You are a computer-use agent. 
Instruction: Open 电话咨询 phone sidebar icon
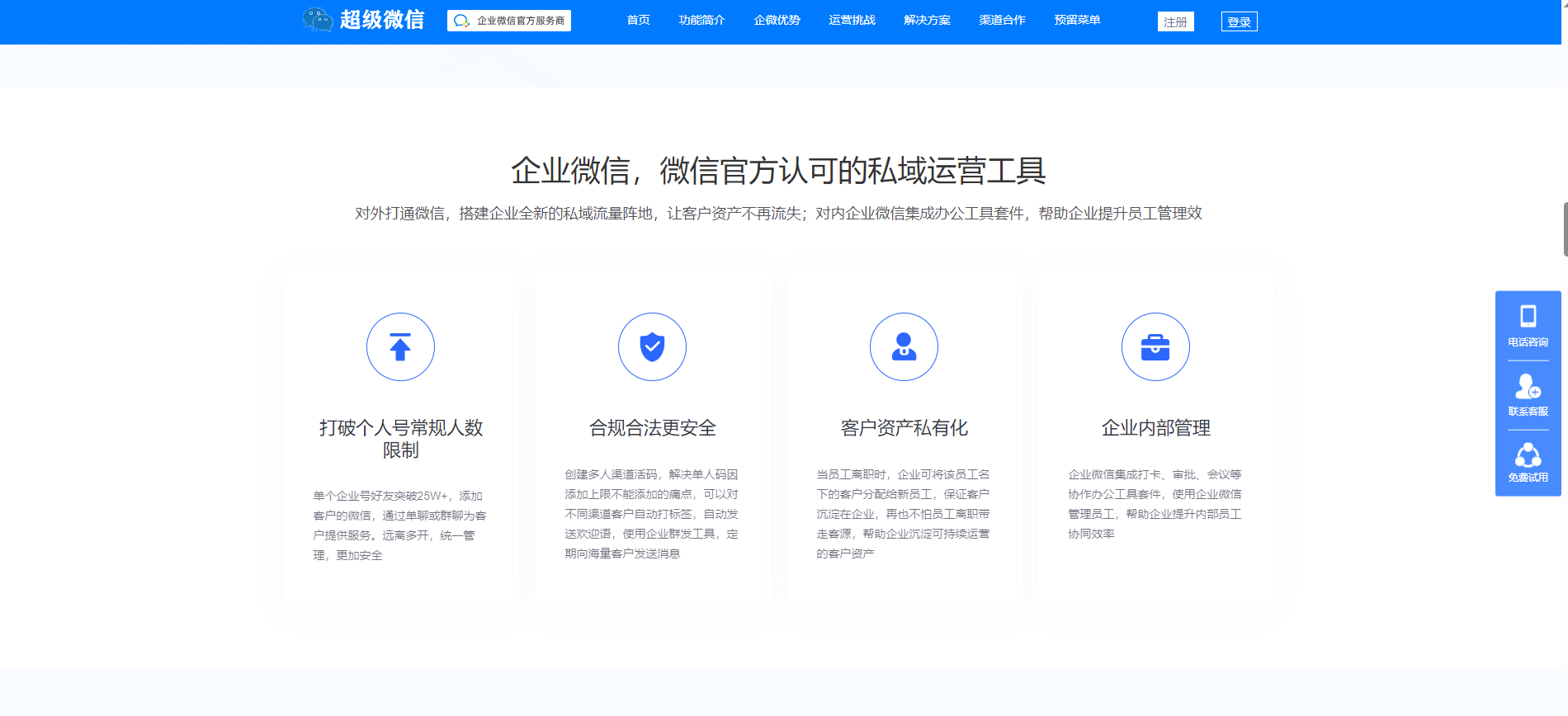click(x=1528, y=326)
